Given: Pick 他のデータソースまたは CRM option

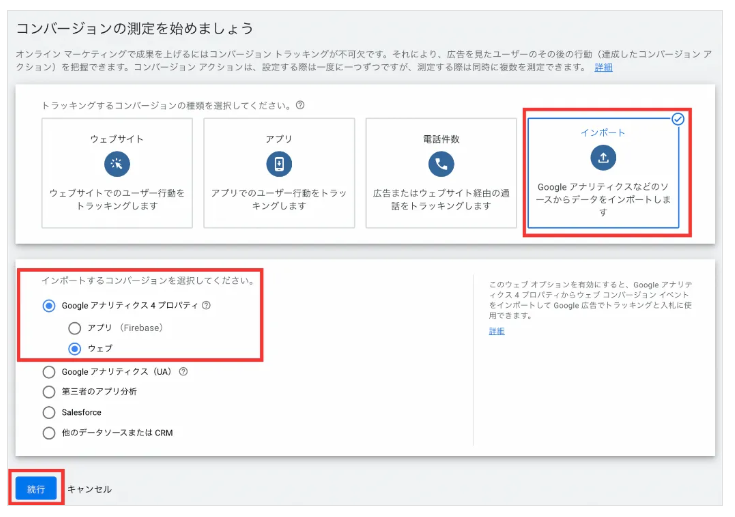Looking at the screenshot, I should click(x=49, y=433).
